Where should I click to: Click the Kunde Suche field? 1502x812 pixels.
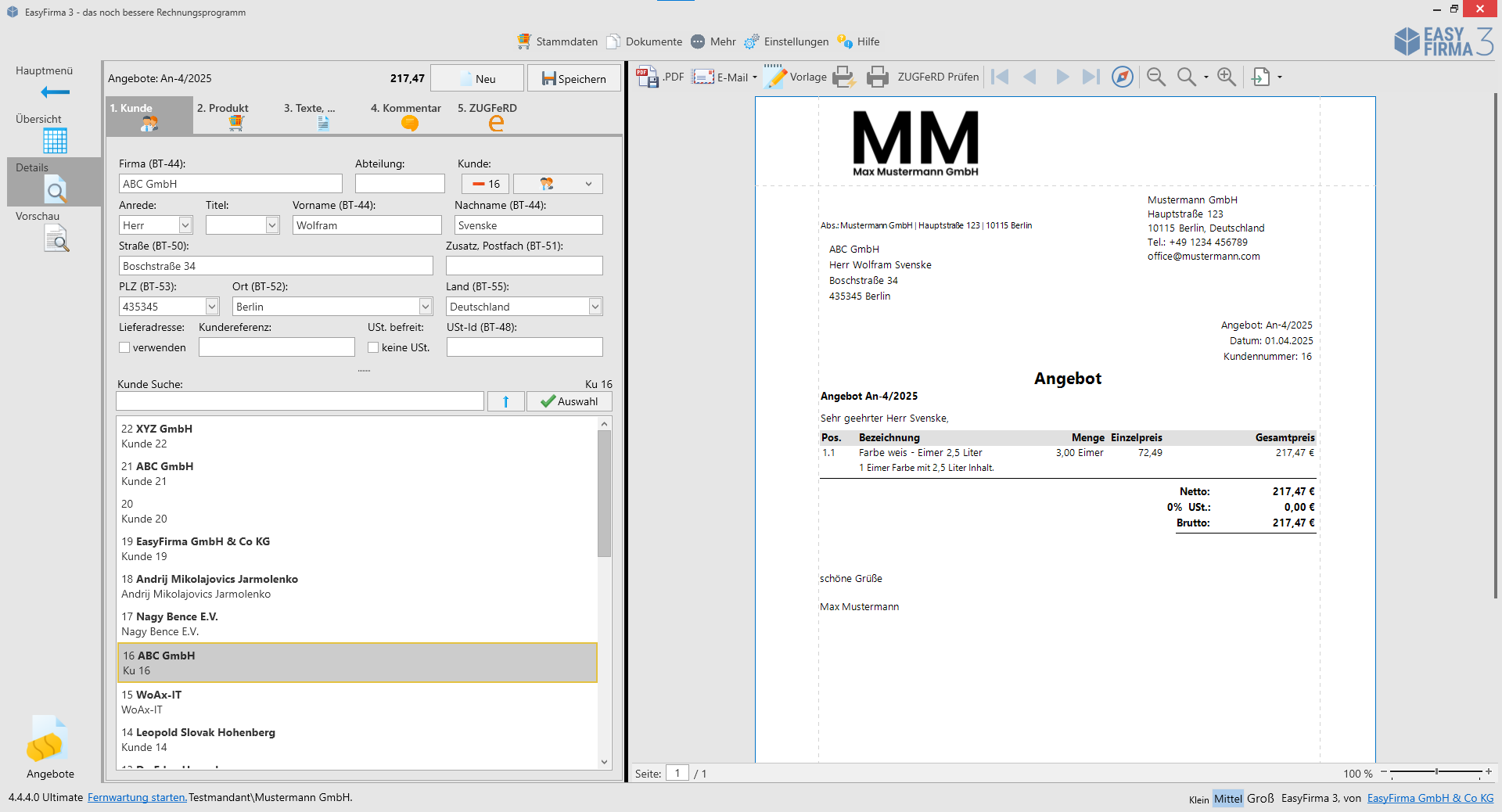[x=300, y=401]
